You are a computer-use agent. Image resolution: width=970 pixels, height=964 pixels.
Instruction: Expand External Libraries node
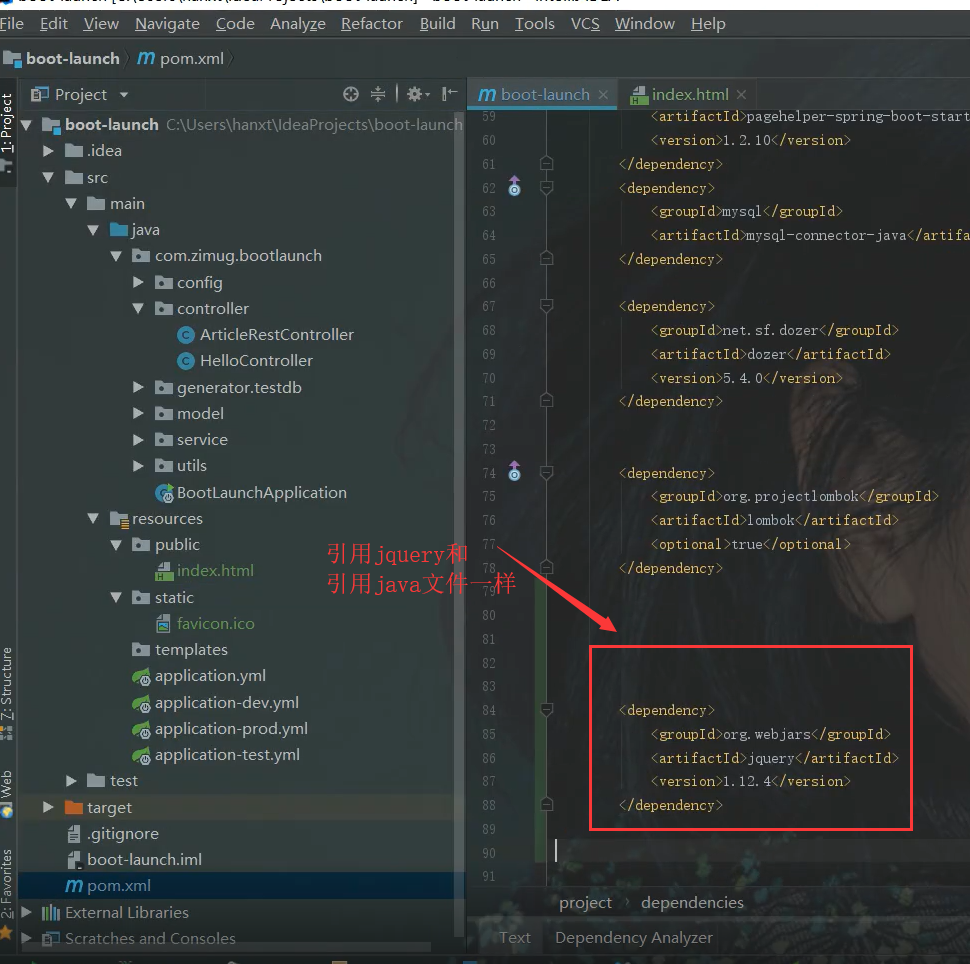[26, 912]
